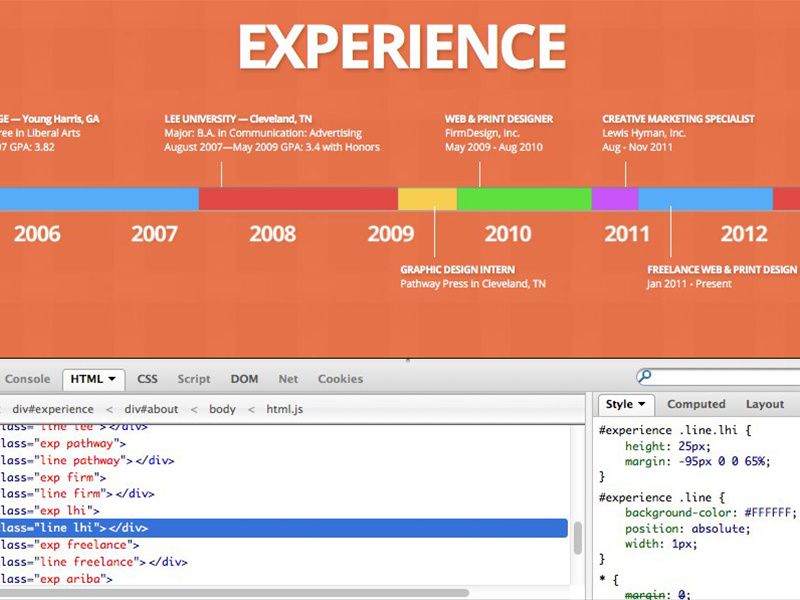Screen dimensions: 800x600
Task: Click the HTML panel horizontal scrollbar
Action: [x=235, y=593]
